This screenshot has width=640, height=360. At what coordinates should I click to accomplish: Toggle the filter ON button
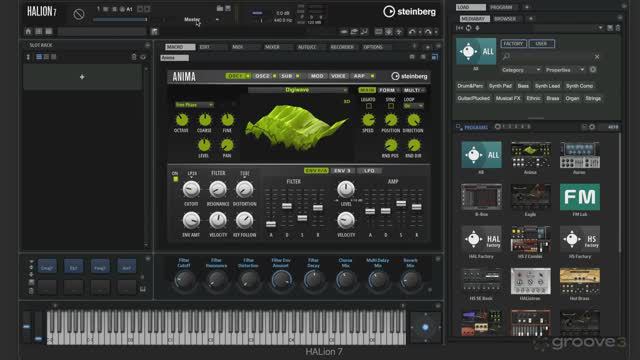[x=176, y=179]
